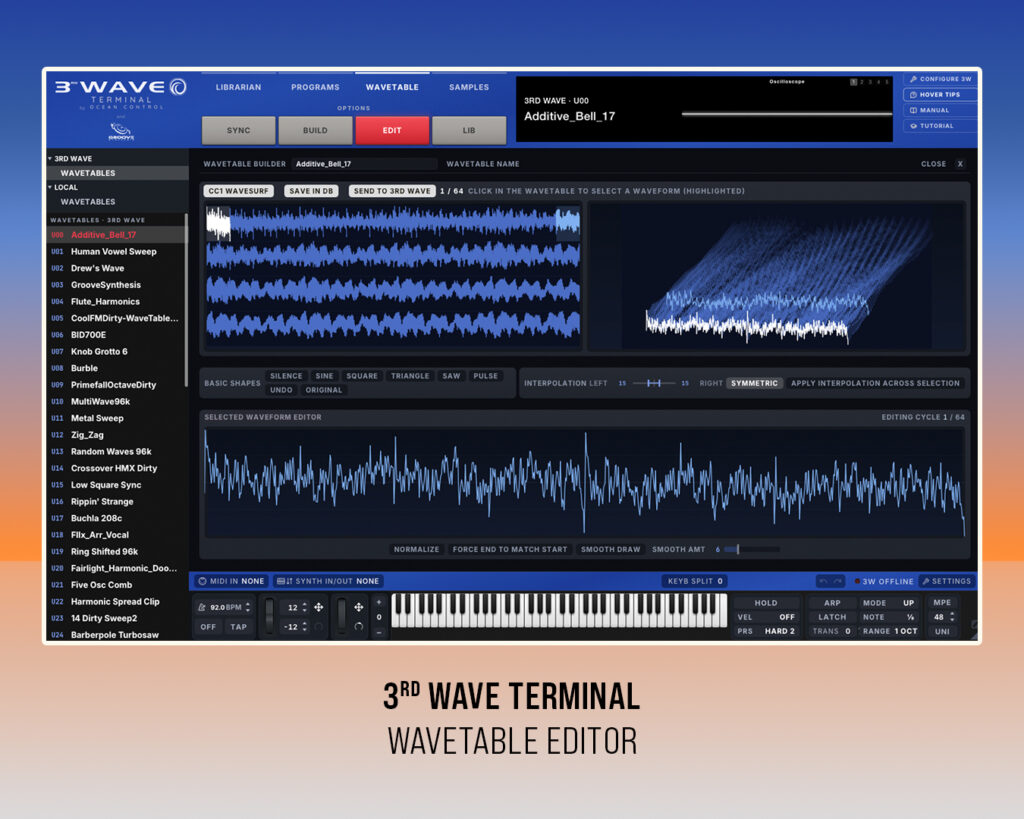This screenshot has width=1024, height=819.
Task: Apply the TRIANGLE basic shape
Action: click(x=410, y=376)
